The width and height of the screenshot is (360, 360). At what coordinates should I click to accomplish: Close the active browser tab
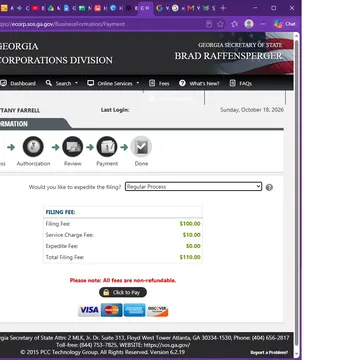tap(147, 8)
